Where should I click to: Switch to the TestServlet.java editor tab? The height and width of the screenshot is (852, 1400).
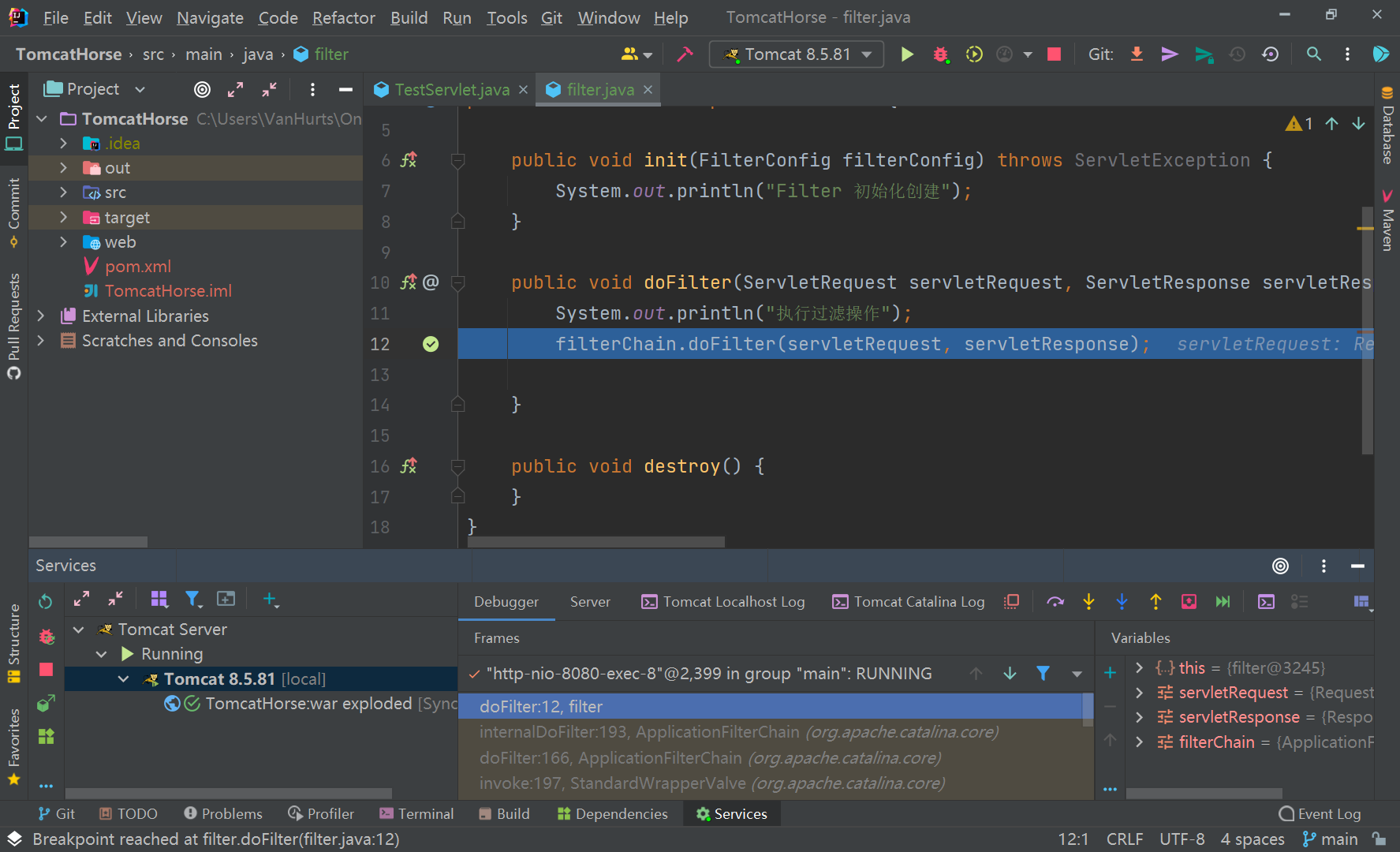click(x=450, y=89)
